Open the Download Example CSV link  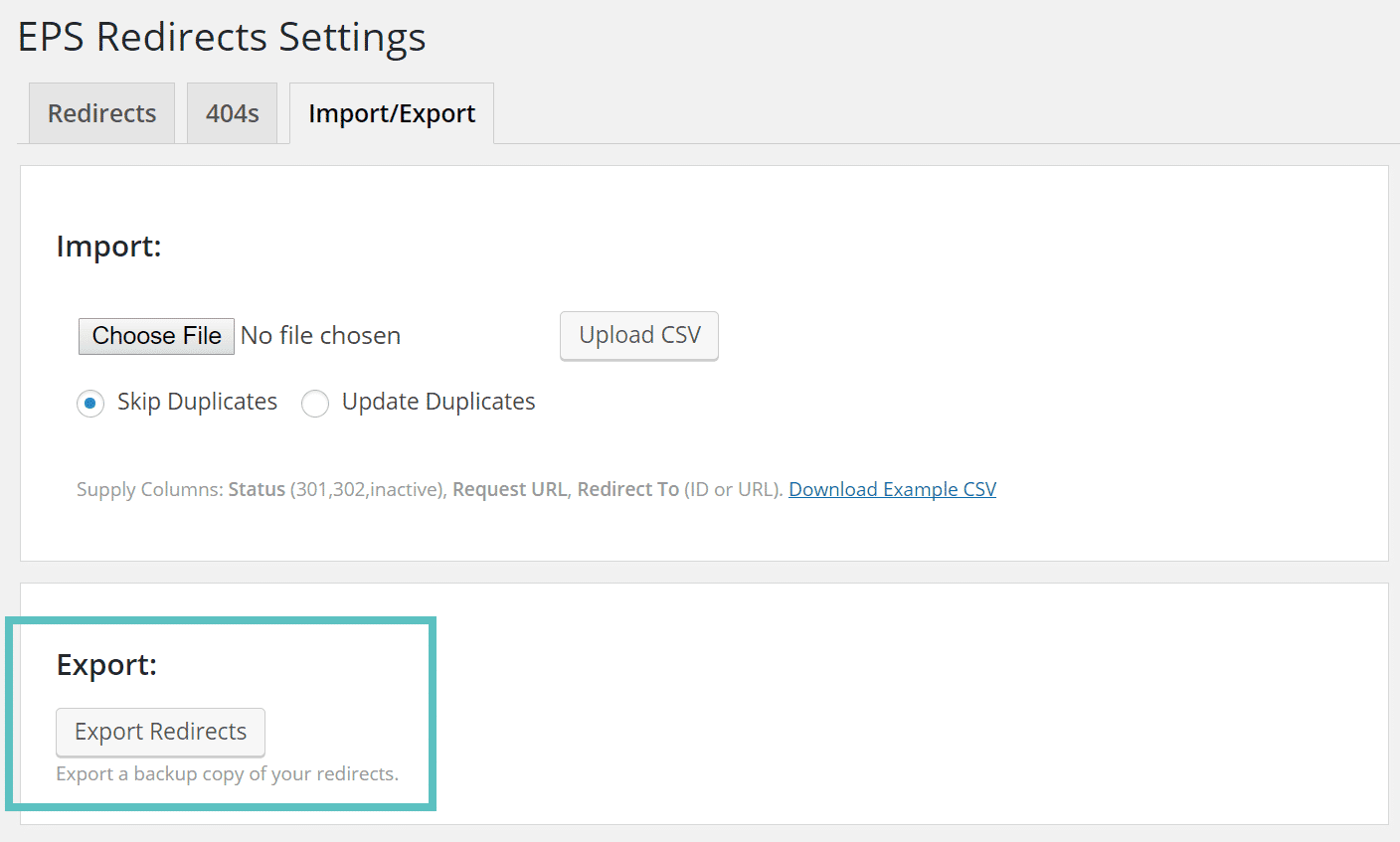point(891,489)
